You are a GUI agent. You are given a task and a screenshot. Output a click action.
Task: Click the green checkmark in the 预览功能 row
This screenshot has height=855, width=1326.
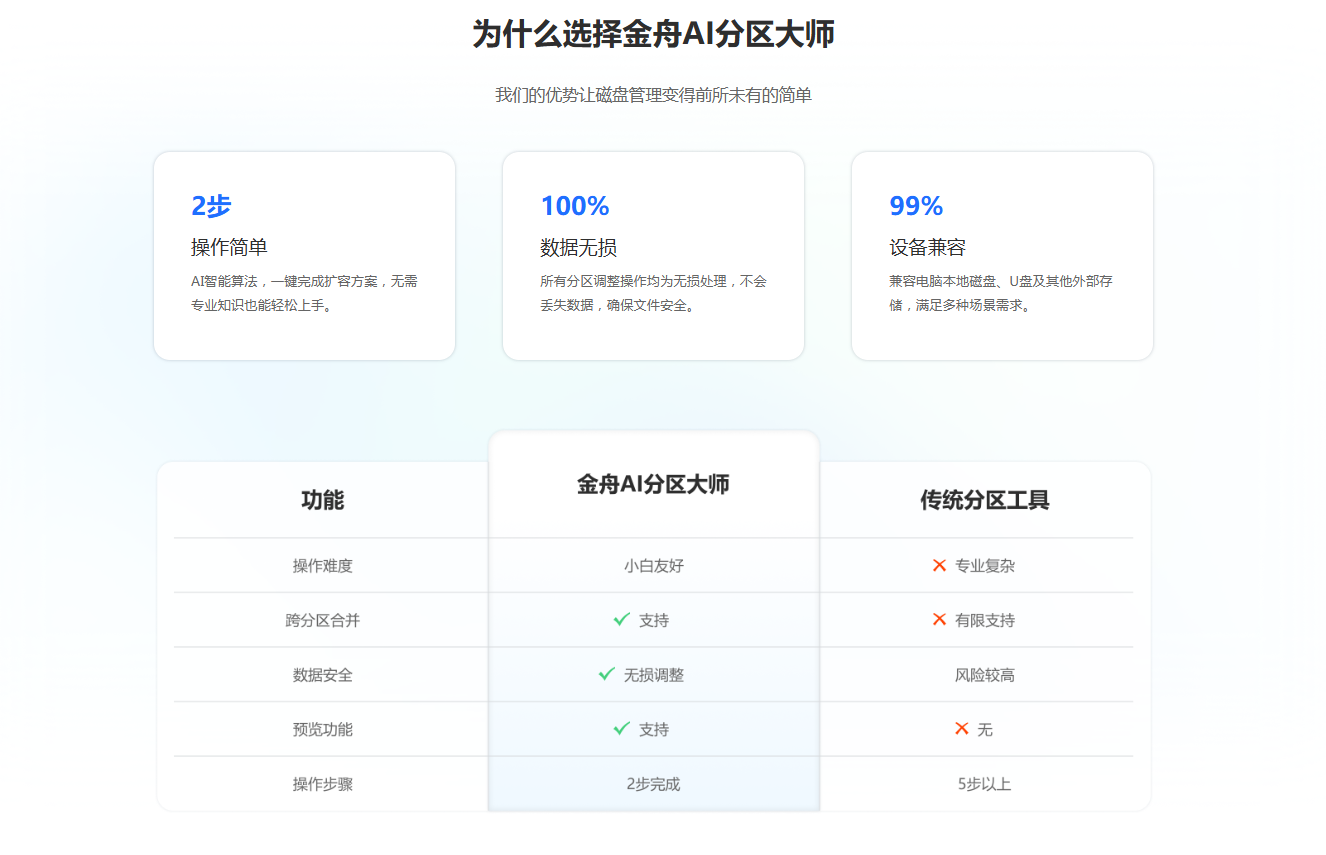tap(622, 729)
